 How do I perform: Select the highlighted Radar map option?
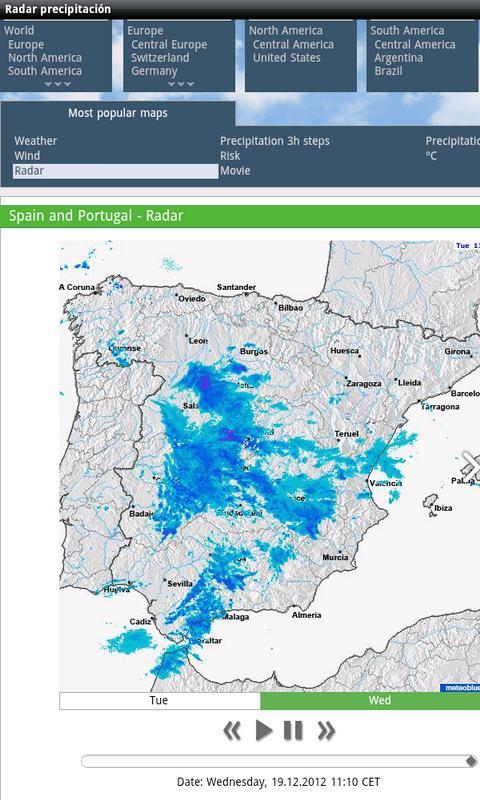pos(115,171)
